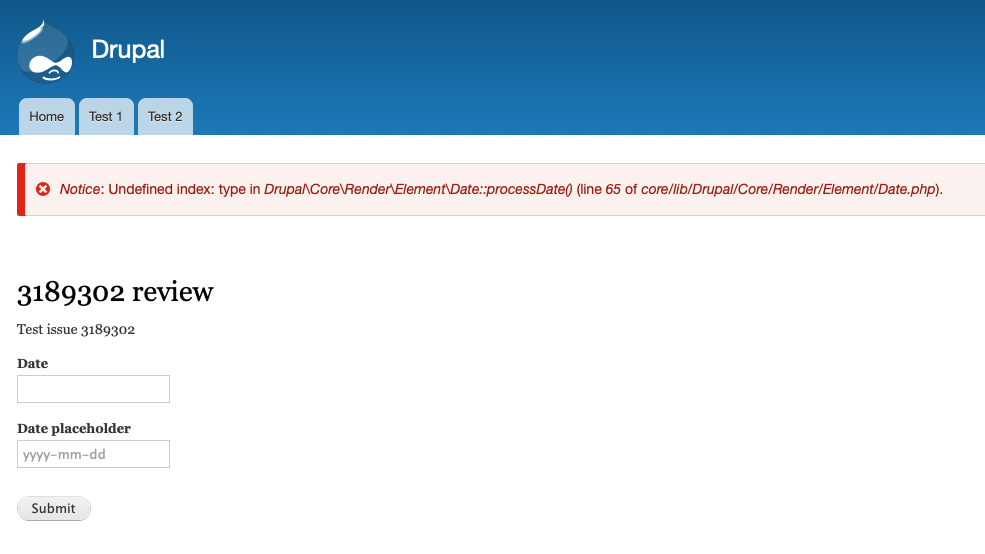Go to the Home tab
The width and height of the screenshot is (985, 554).
coord(46,117)
